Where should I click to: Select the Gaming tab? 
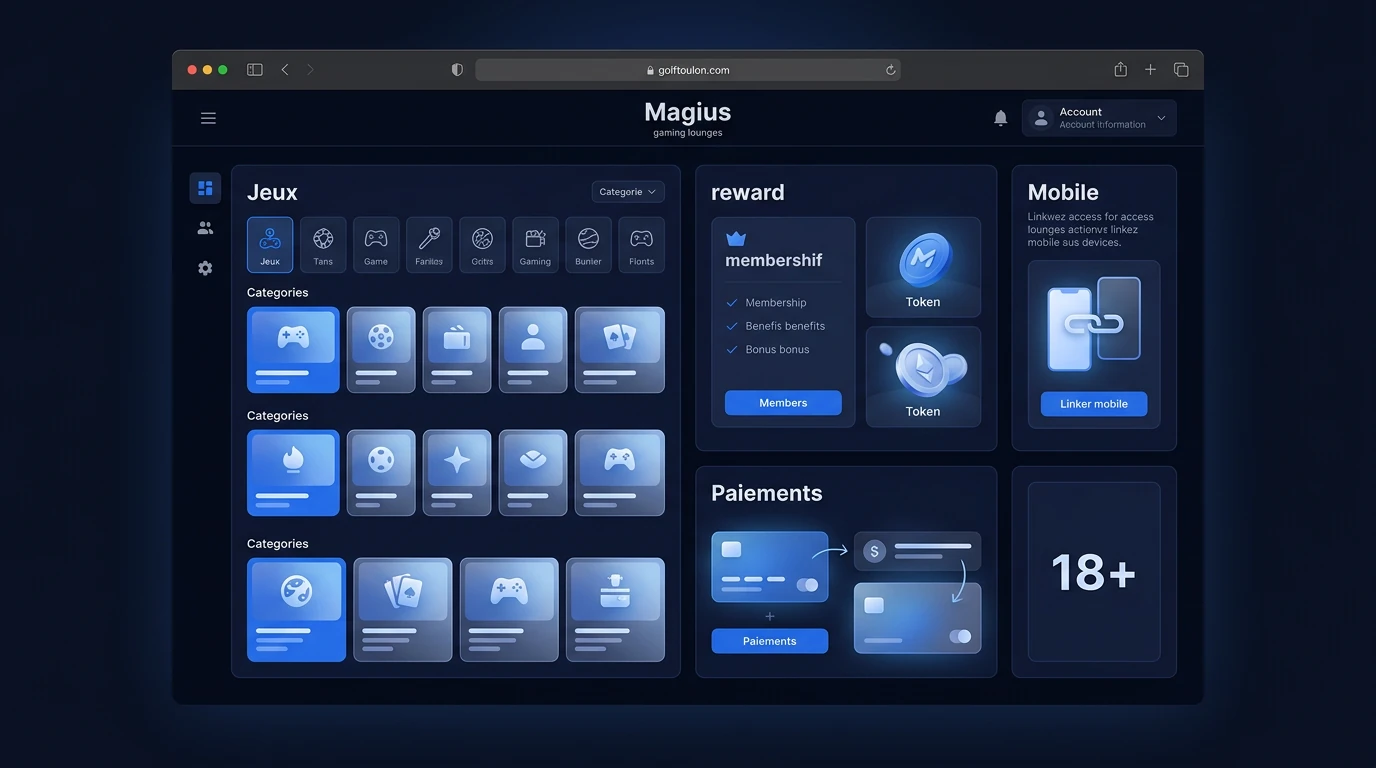coord(535,245)
